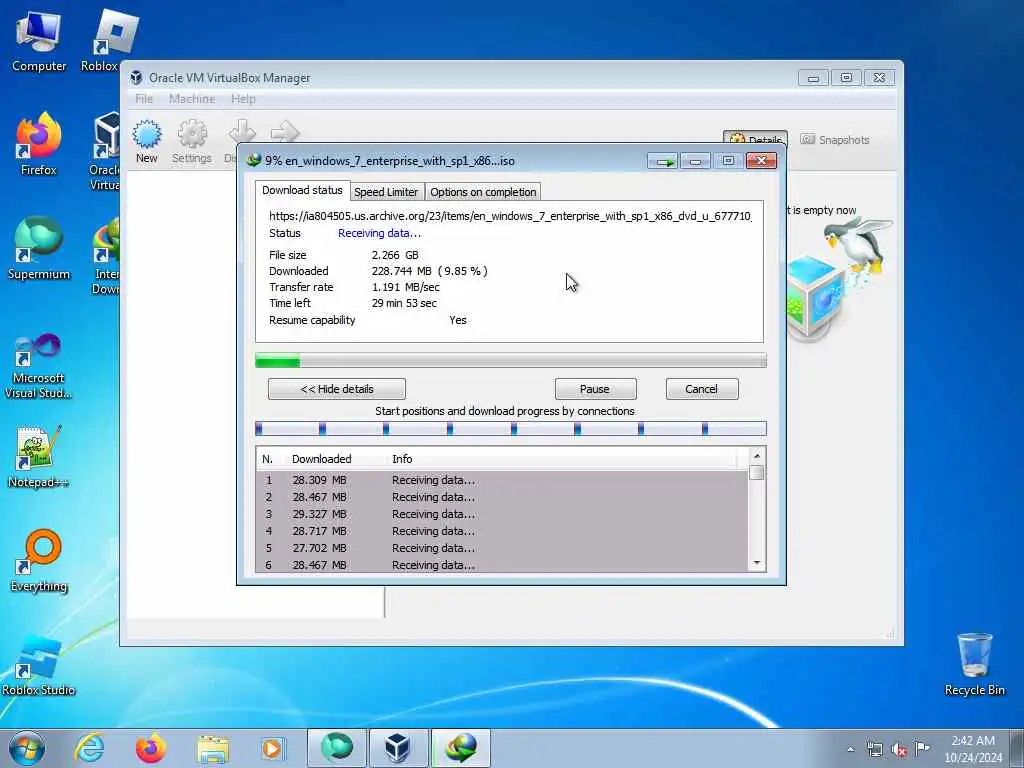Click the N. column header

(268, 459)
